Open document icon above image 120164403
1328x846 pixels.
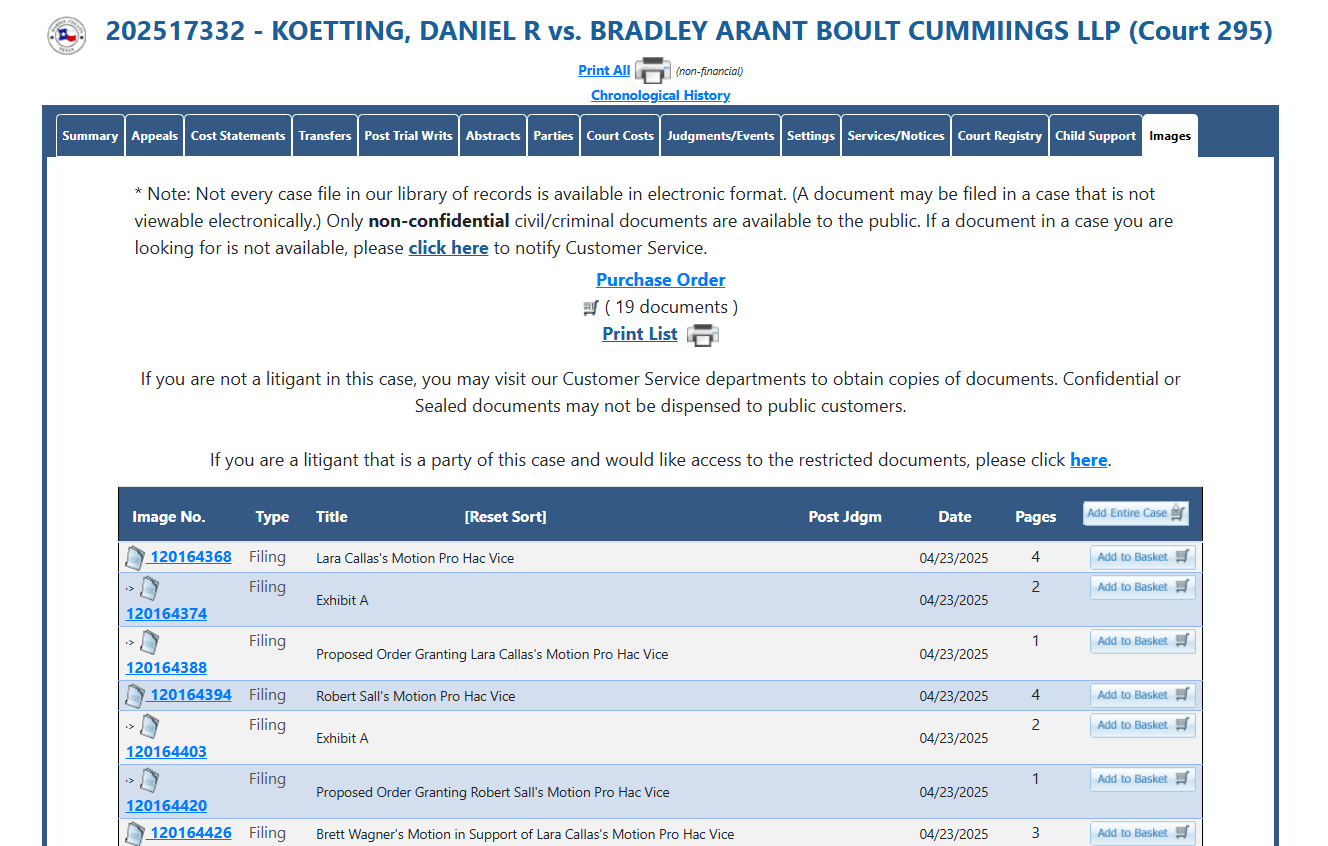tap(149, 726)
